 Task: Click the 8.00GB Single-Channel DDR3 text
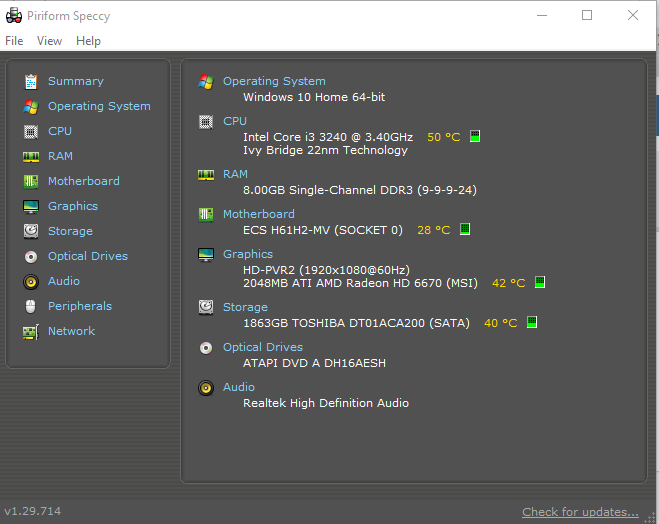(x=360, y=190)
